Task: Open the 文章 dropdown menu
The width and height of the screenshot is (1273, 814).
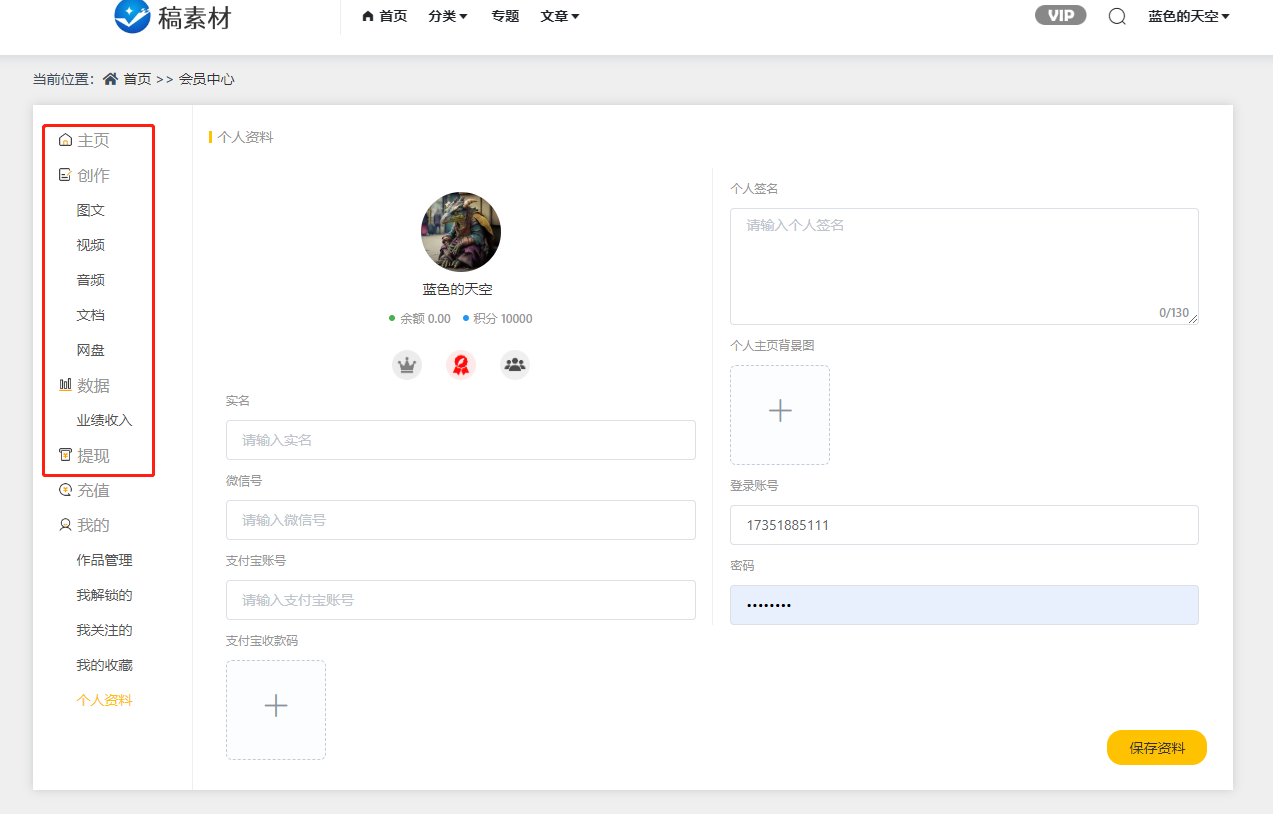Action: tap(559, 16)
